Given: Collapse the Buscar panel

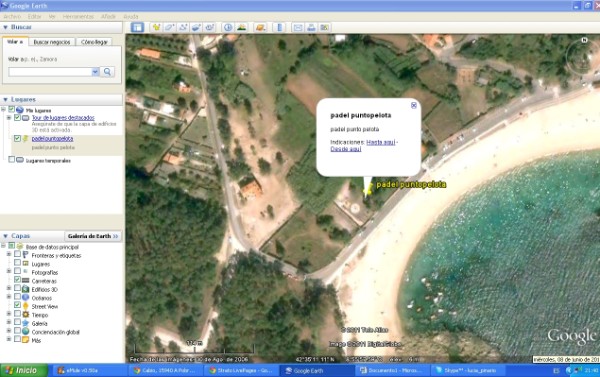Looking at the screenshot, I should tap(5, 27).
